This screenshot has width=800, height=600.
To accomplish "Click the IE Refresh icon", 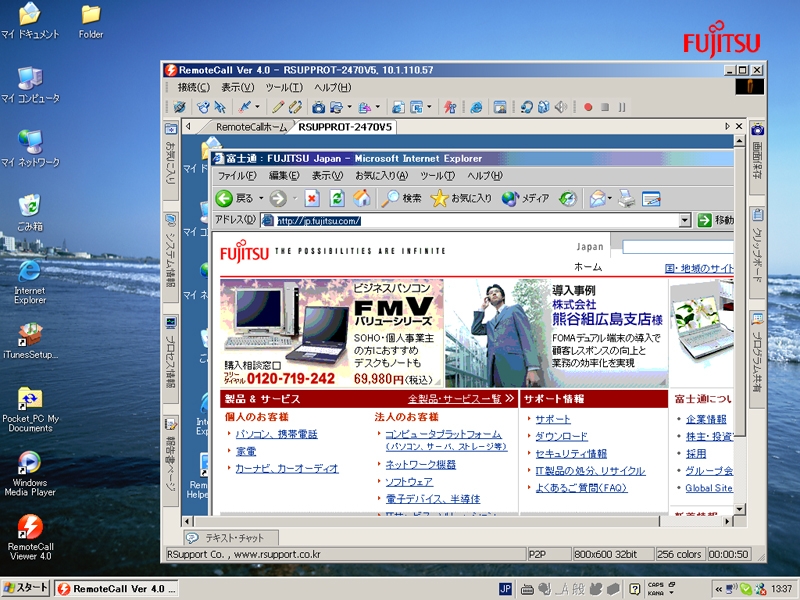I will point(337,198).
